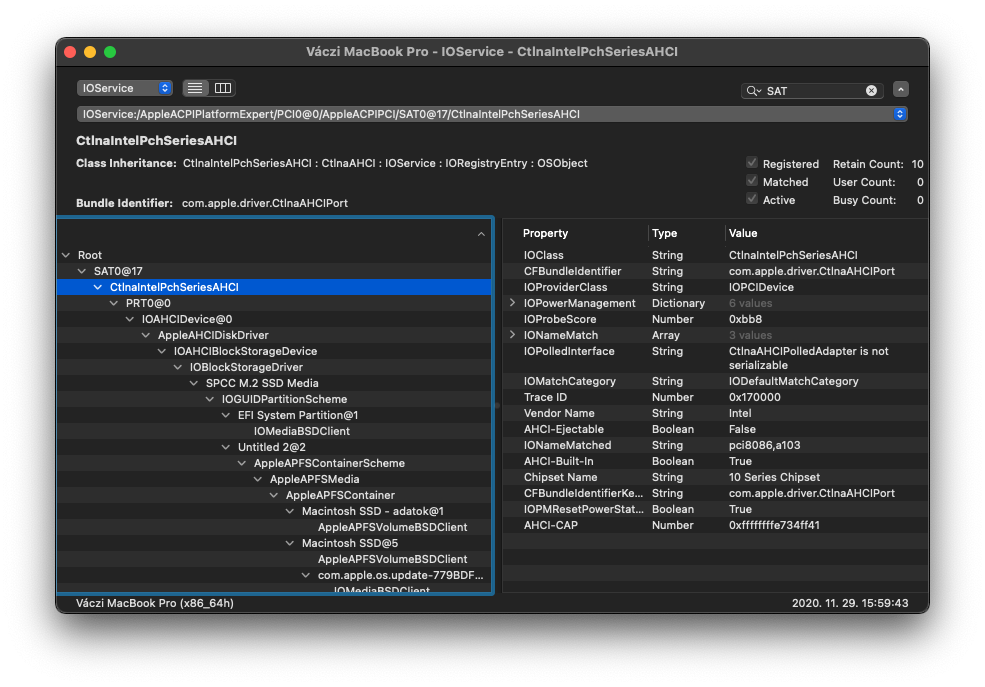Sort by the Value column header
Image resolution: width=985 pixels, height=687 pixels.
coord(743,233)
